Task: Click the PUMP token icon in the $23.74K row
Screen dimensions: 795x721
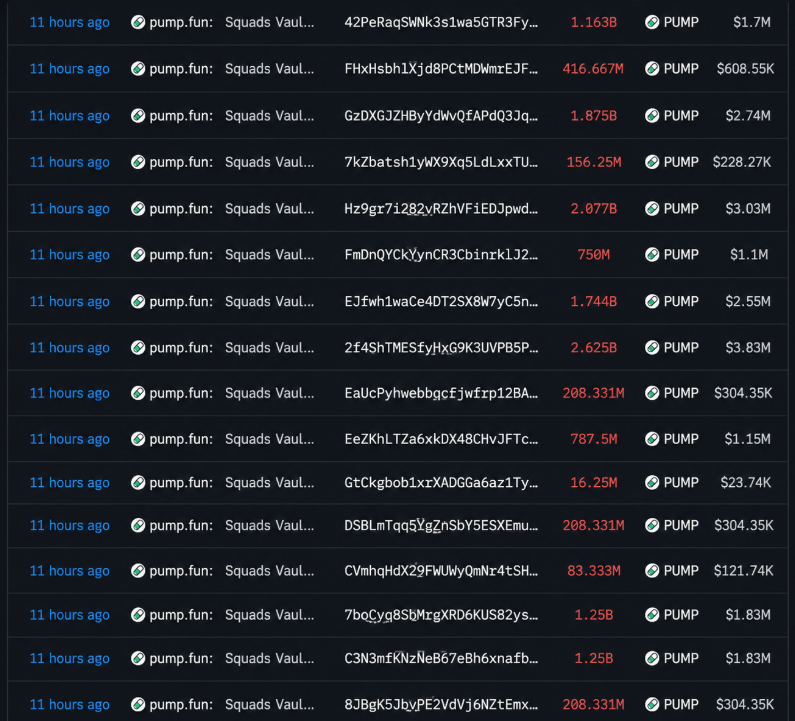Action: (x=652, y=483)
